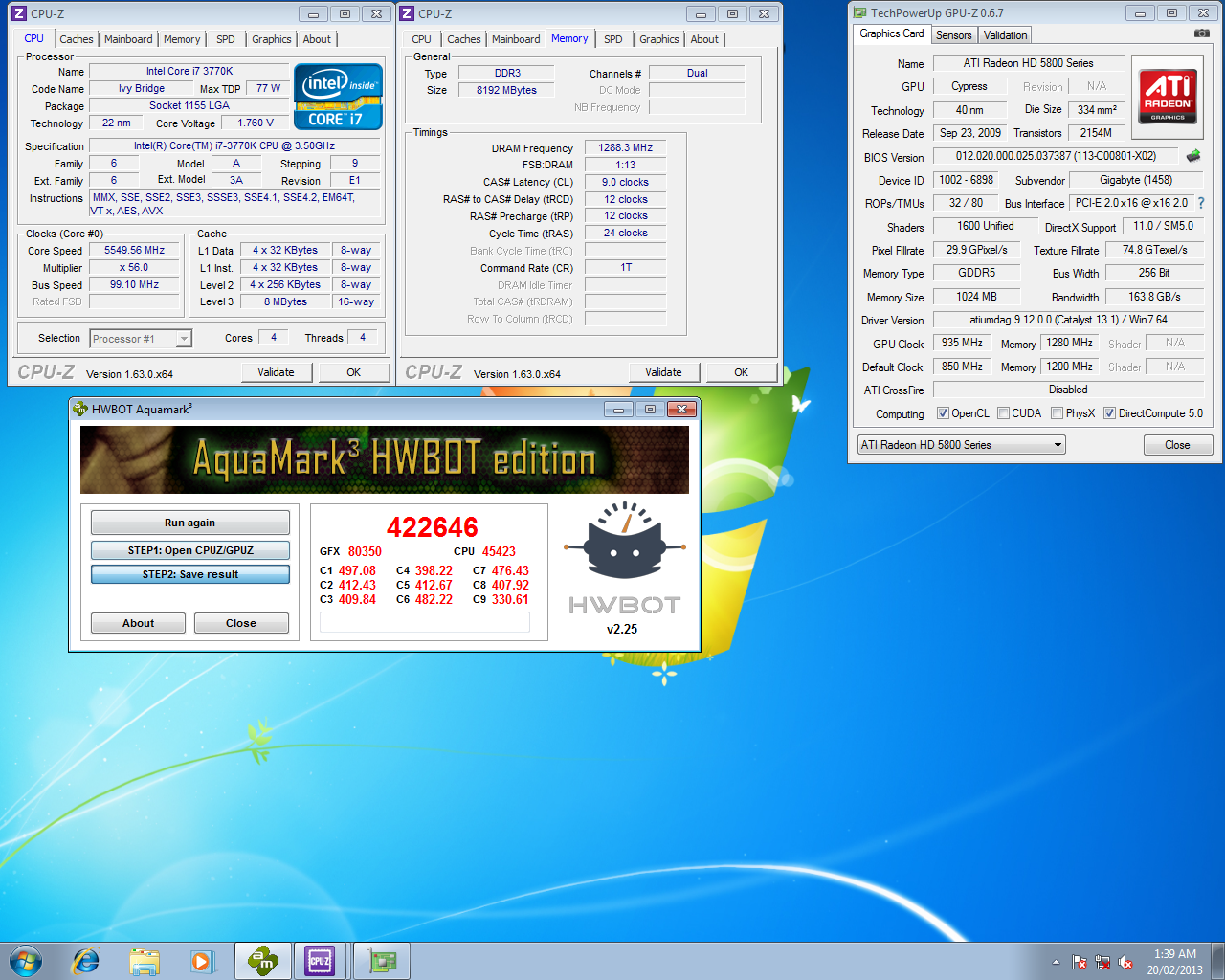
Task: Click the HWBOT Aquamark title bar icon
Action: 80,409
